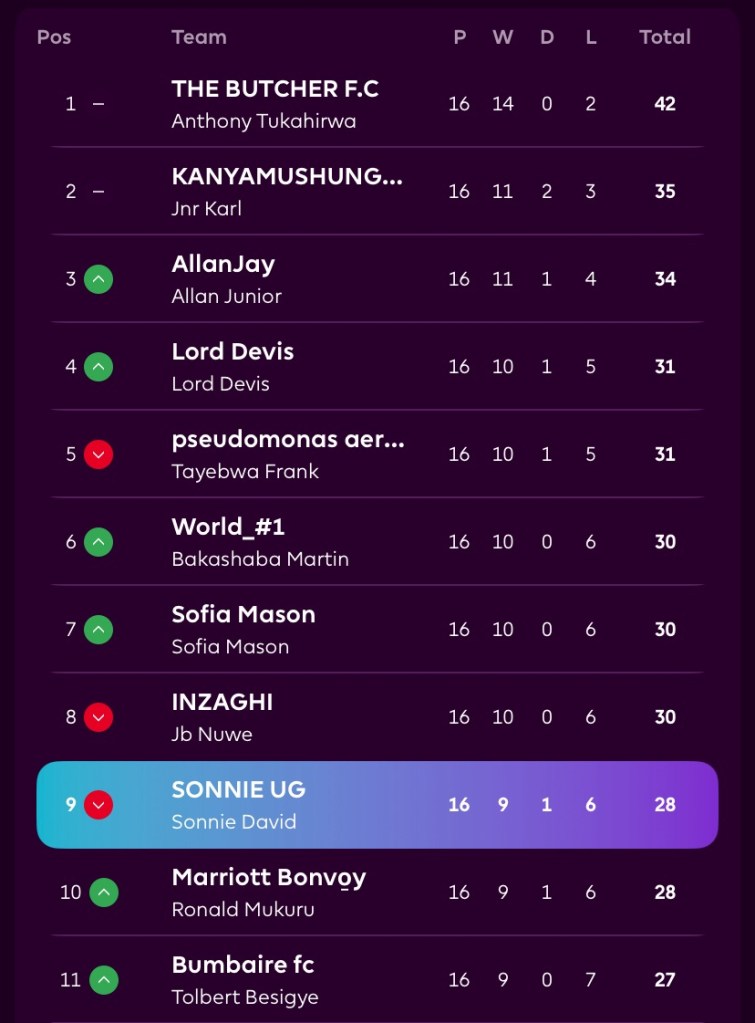Select the highlighted SONNIE UG row
The image size is (755, 1023).
pos(377,804)
